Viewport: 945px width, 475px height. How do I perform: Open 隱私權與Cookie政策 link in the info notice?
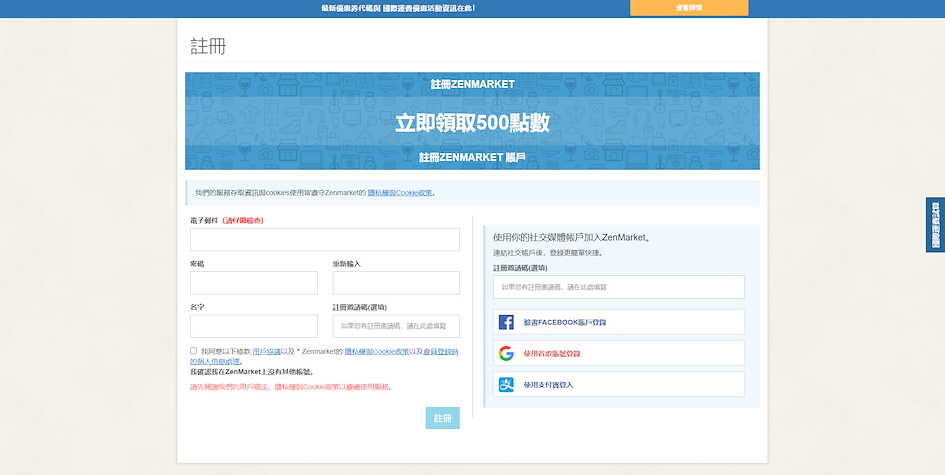(x=400, y=193)
